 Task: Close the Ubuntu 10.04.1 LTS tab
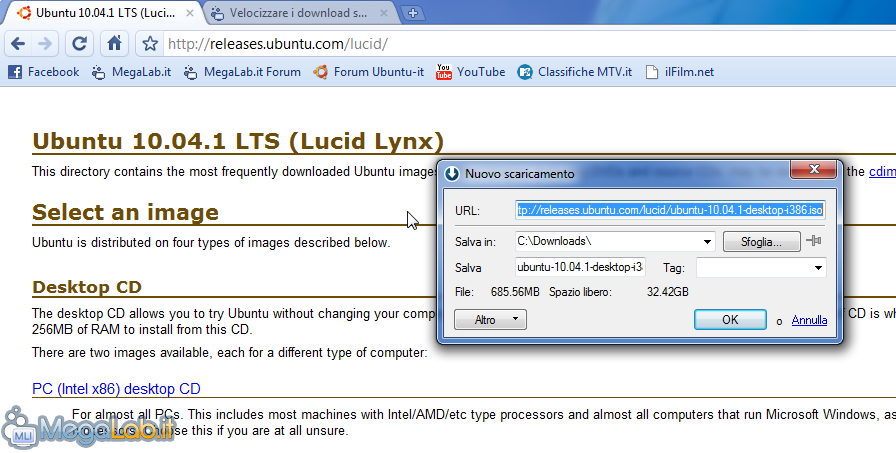click(190, 13)
